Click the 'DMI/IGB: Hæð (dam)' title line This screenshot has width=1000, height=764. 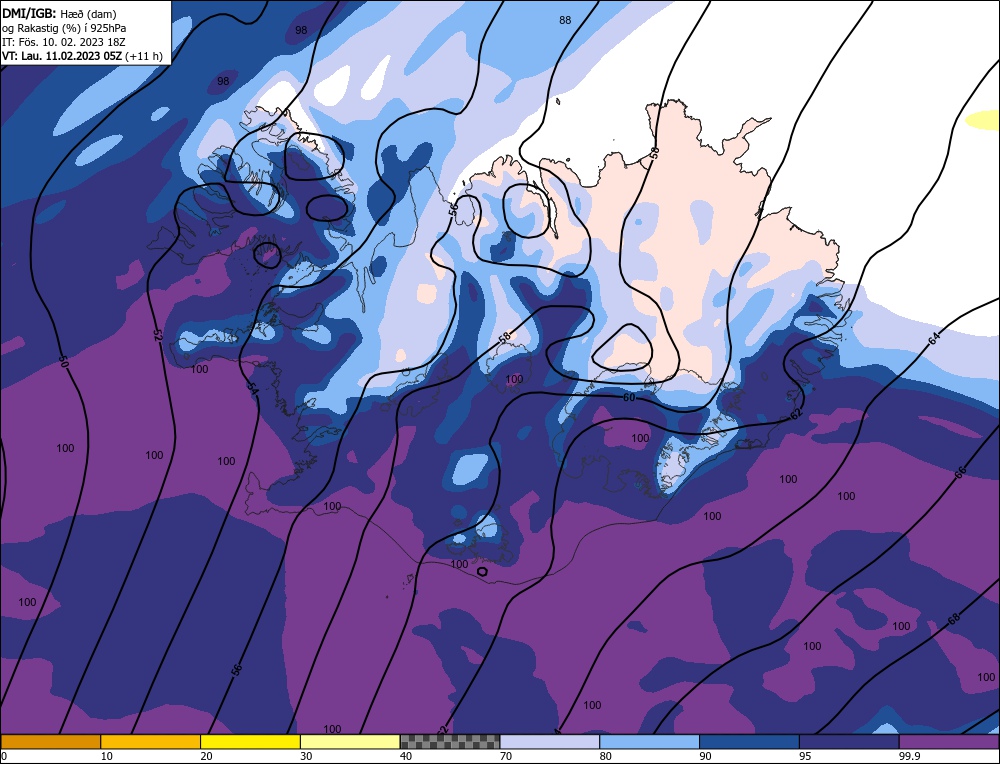coord(59,13)
